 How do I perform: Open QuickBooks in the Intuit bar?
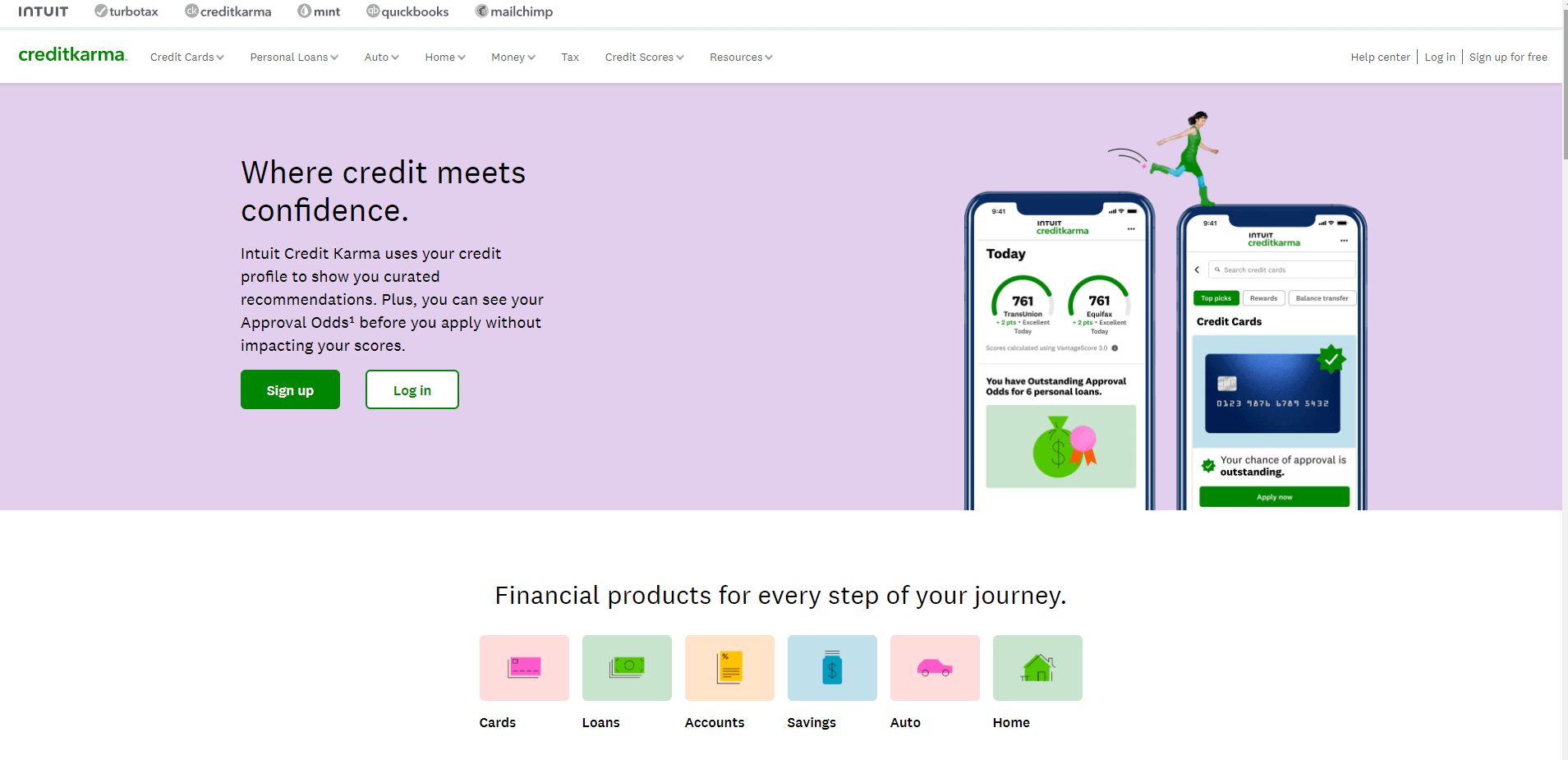click(407, 12)
